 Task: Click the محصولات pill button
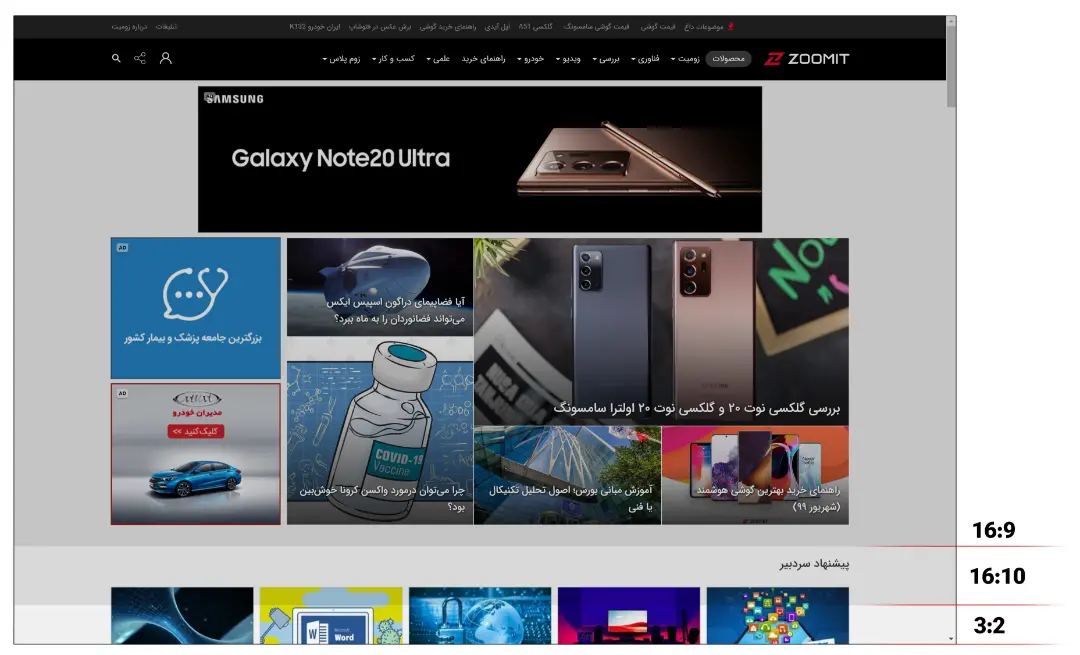(x=728, y=59)
